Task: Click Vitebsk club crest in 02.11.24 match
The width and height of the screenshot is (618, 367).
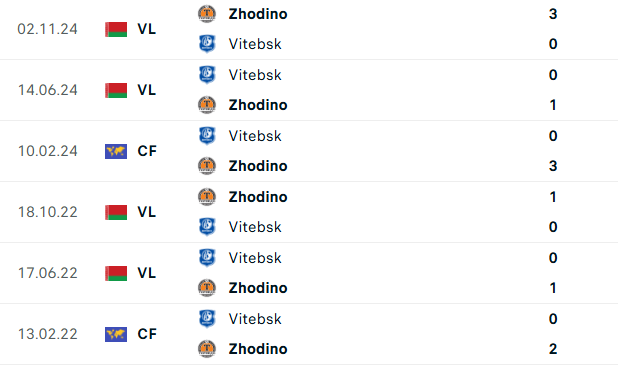Action: tap(207, 44)
